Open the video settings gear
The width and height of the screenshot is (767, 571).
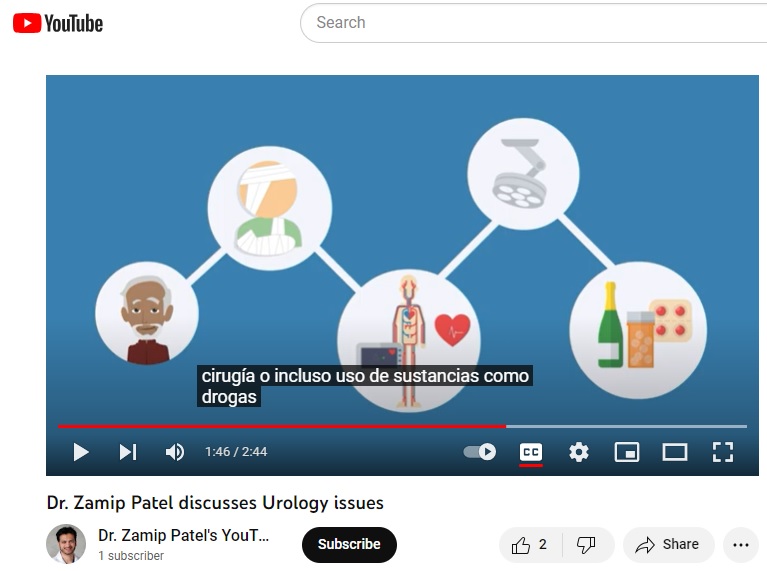pyautogui.click(x=579, y=452)
